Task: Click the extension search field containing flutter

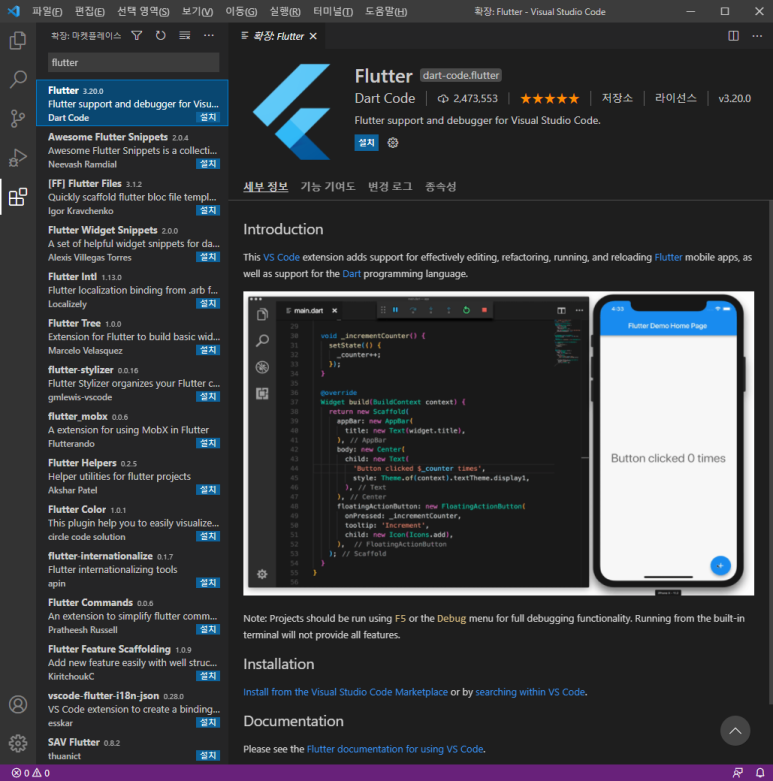Action: click(x=133, y=62)
